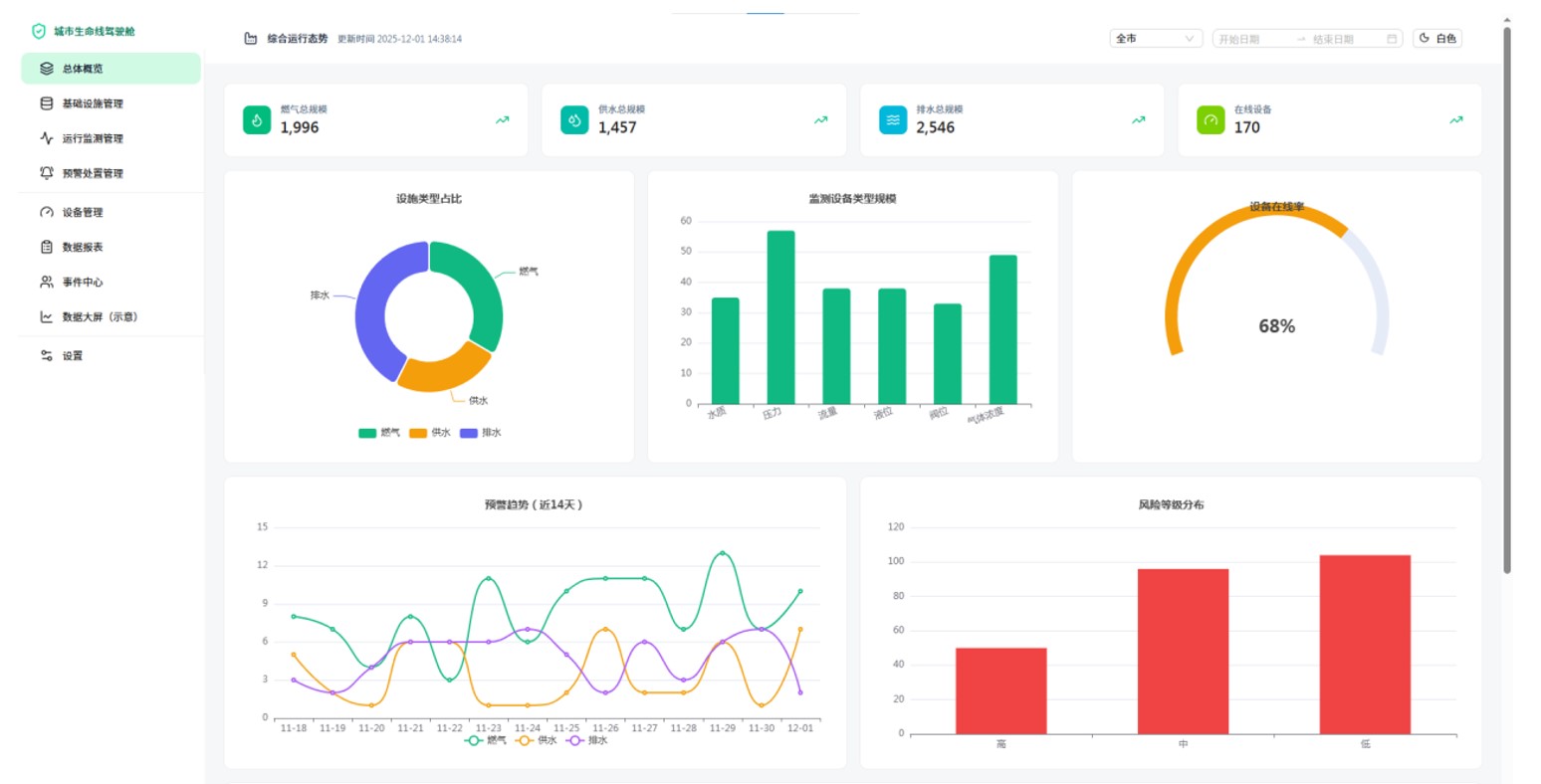This screenshot has width=1541, height=784.
Task: Go to 事件中心 in the sidebar
Action: click(x=83, y=282)
